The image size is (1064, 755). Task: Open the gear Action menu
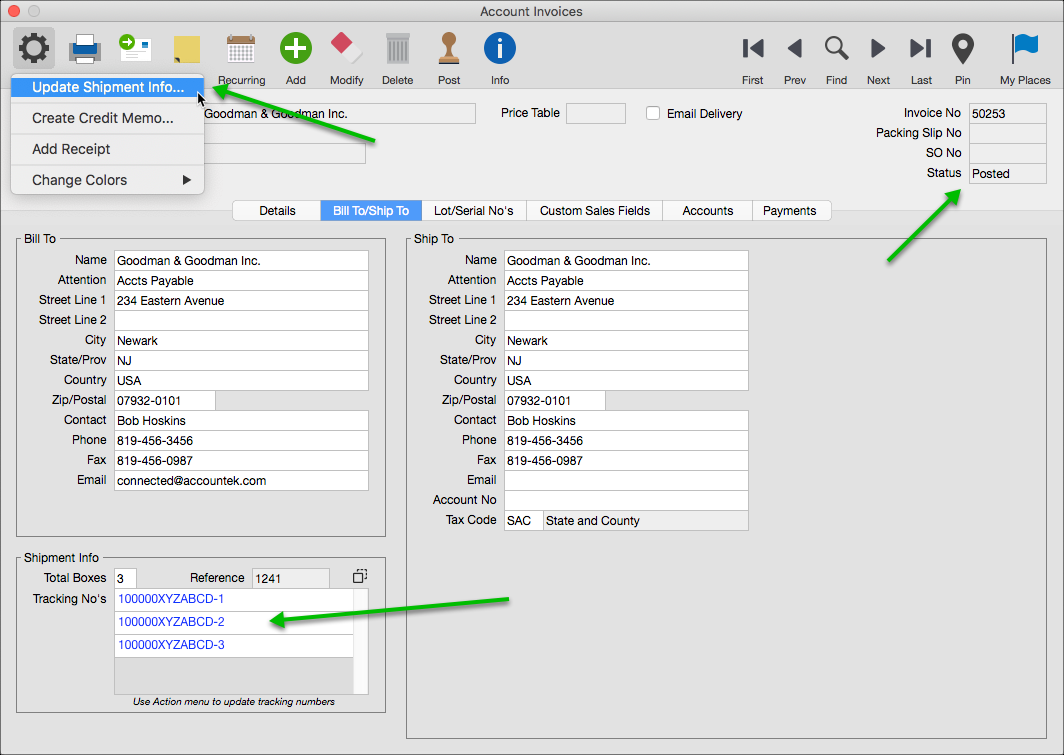(34, 47)
